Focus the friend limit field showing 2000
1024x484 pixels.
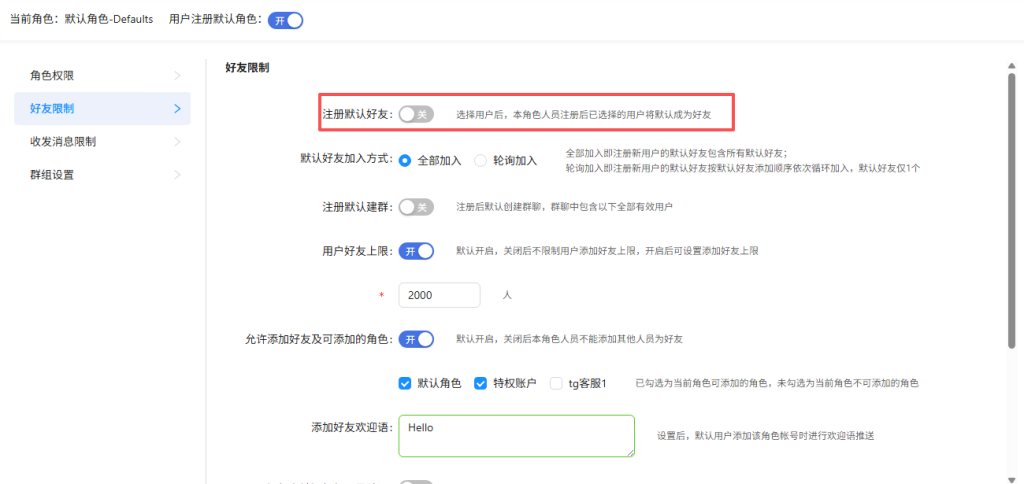pos(440,295)
